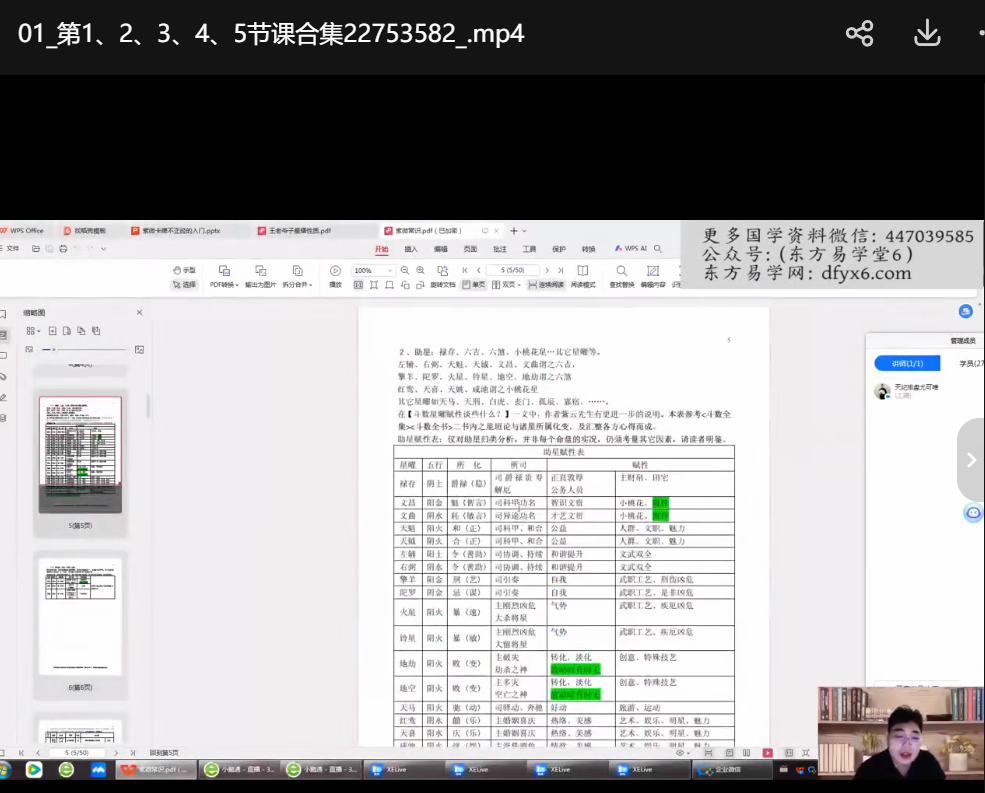985x793 pixels.
Task: Click the zoom in magnifier in toolbar
Action: (x=421, y=270)
